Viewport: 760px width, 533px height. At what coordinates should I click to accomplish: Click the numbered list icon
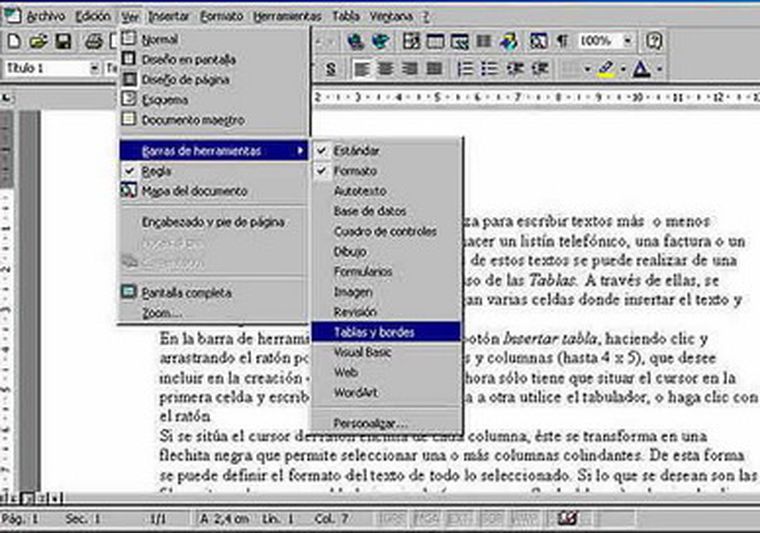[x=465, y=69]
